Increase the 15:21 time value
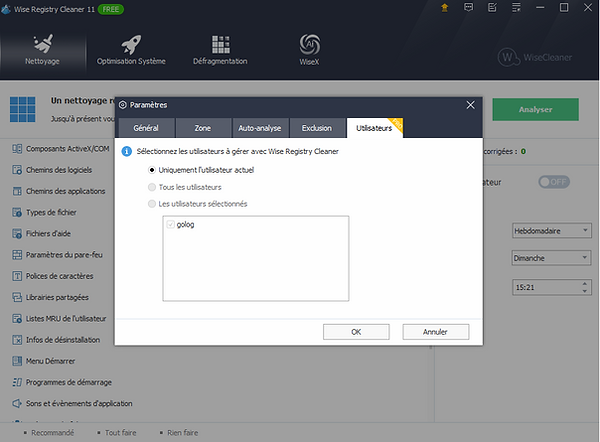 [584, 284]
